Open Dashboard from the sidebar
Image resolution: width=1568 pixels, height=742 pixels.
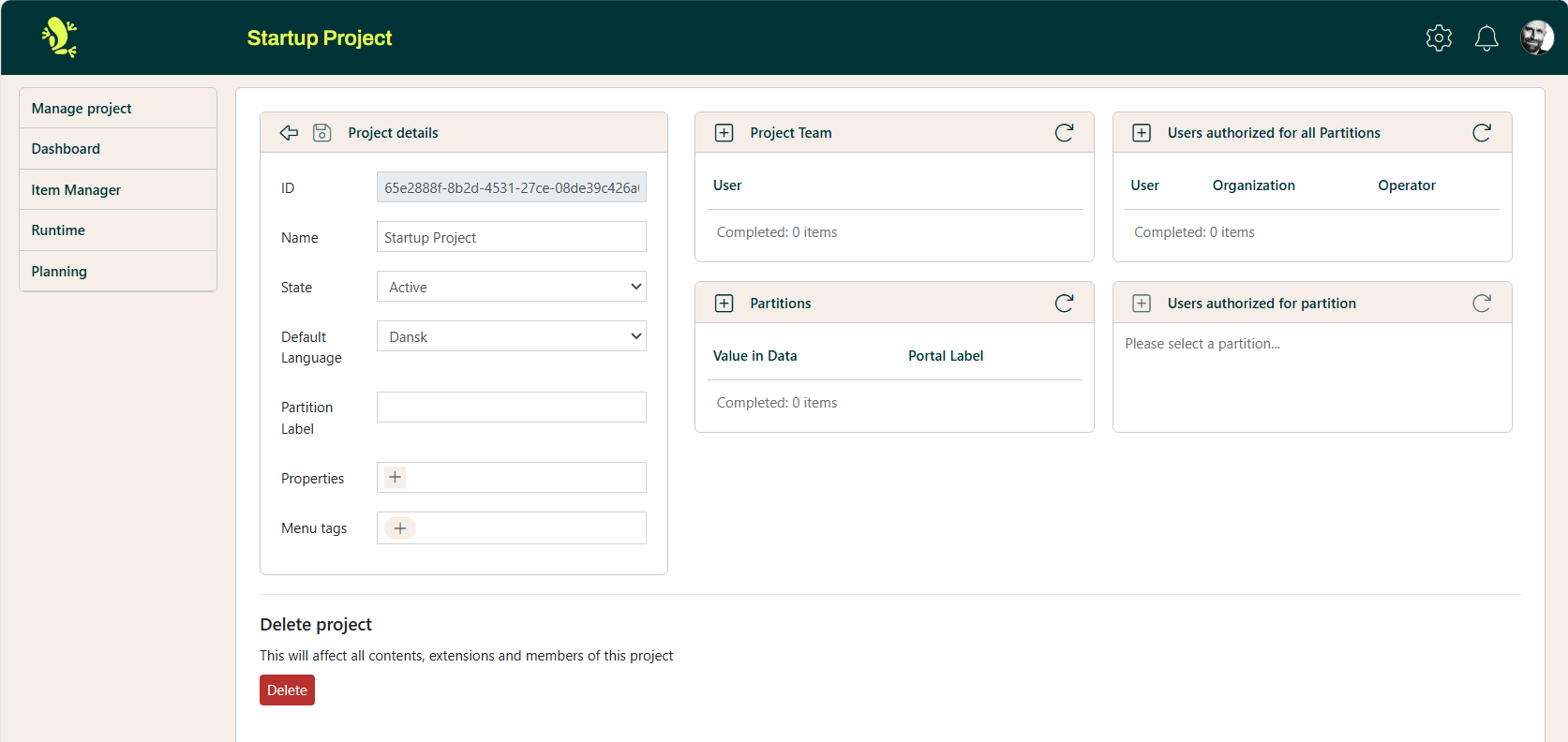point(66,149)
